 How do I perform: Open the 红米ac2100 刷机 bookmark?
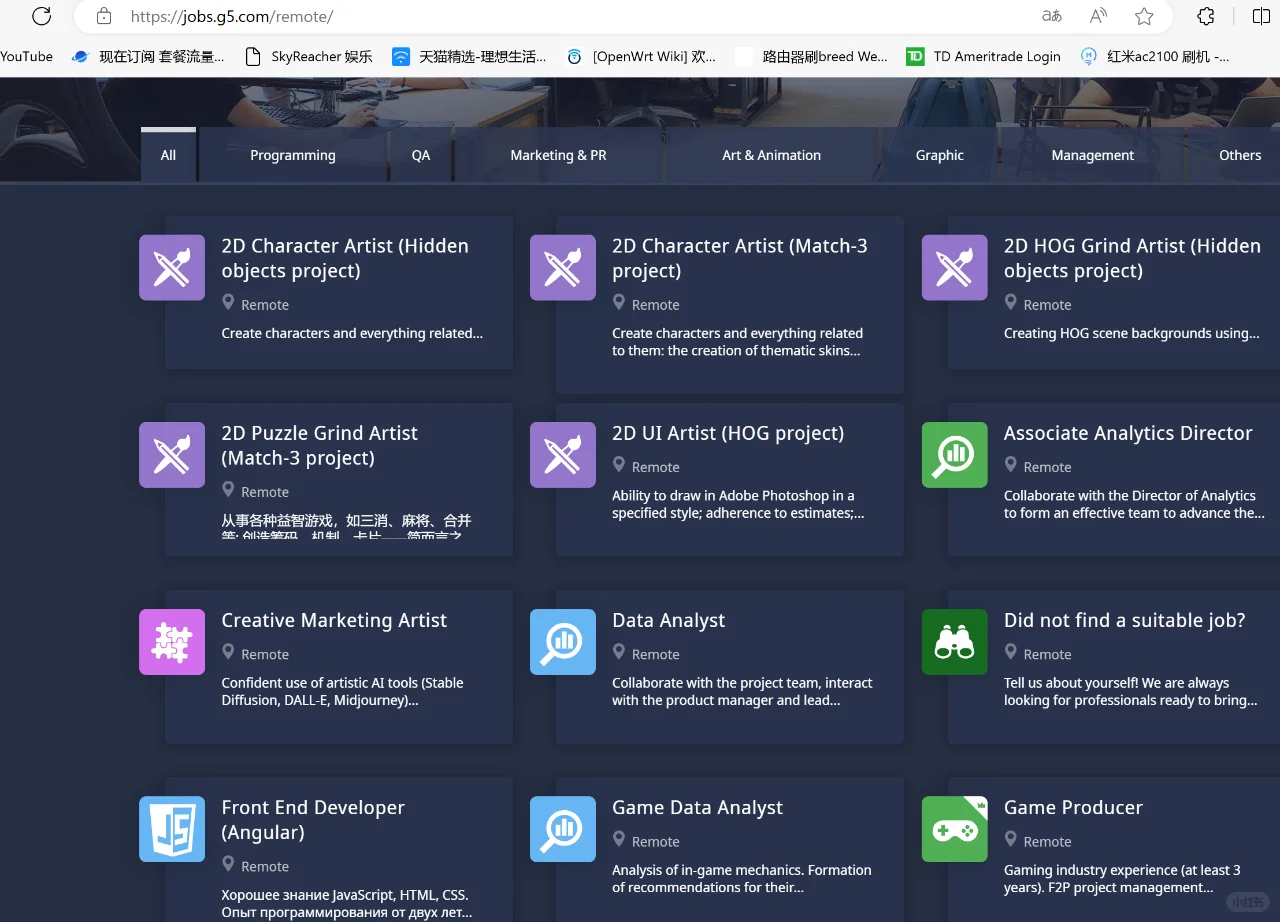coord(1156,56)
